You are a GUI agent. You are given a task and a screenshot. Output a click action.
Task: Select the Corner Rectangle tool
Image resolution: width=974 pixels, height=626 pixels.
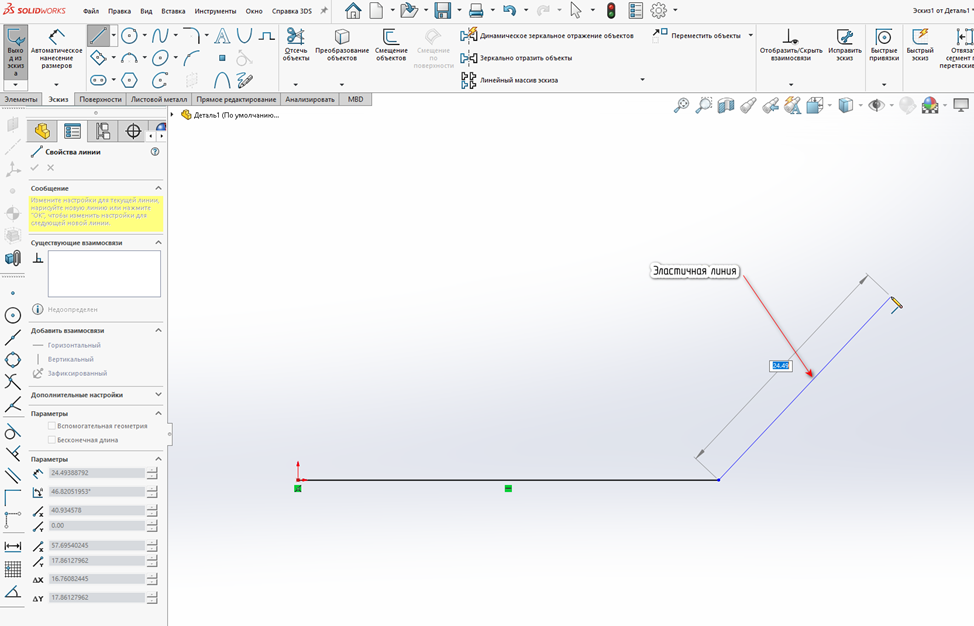point(98,58)
